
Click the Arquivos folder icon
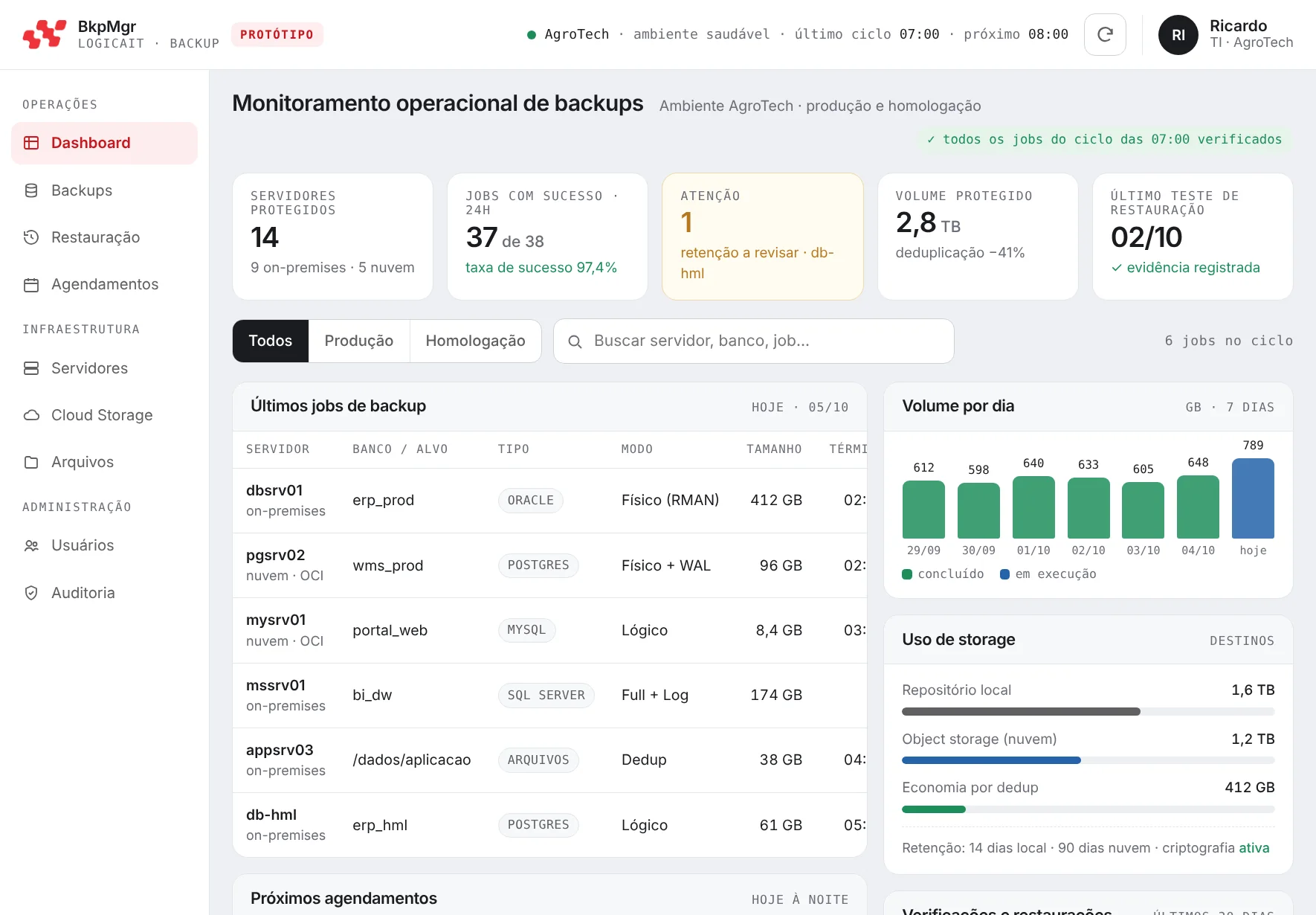click(x=31, y=462)
